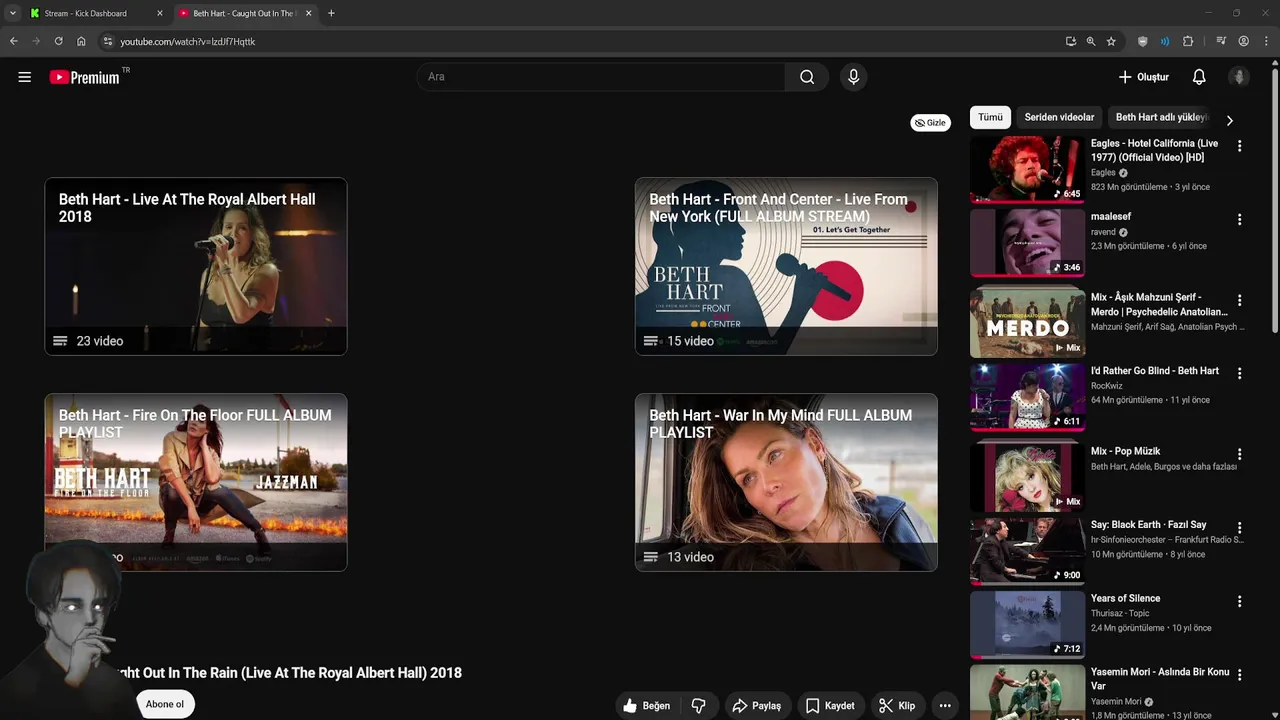Open the YouTube hamburger guide menu
Viewport: 1280px width, 720px height.
(25, 77)
